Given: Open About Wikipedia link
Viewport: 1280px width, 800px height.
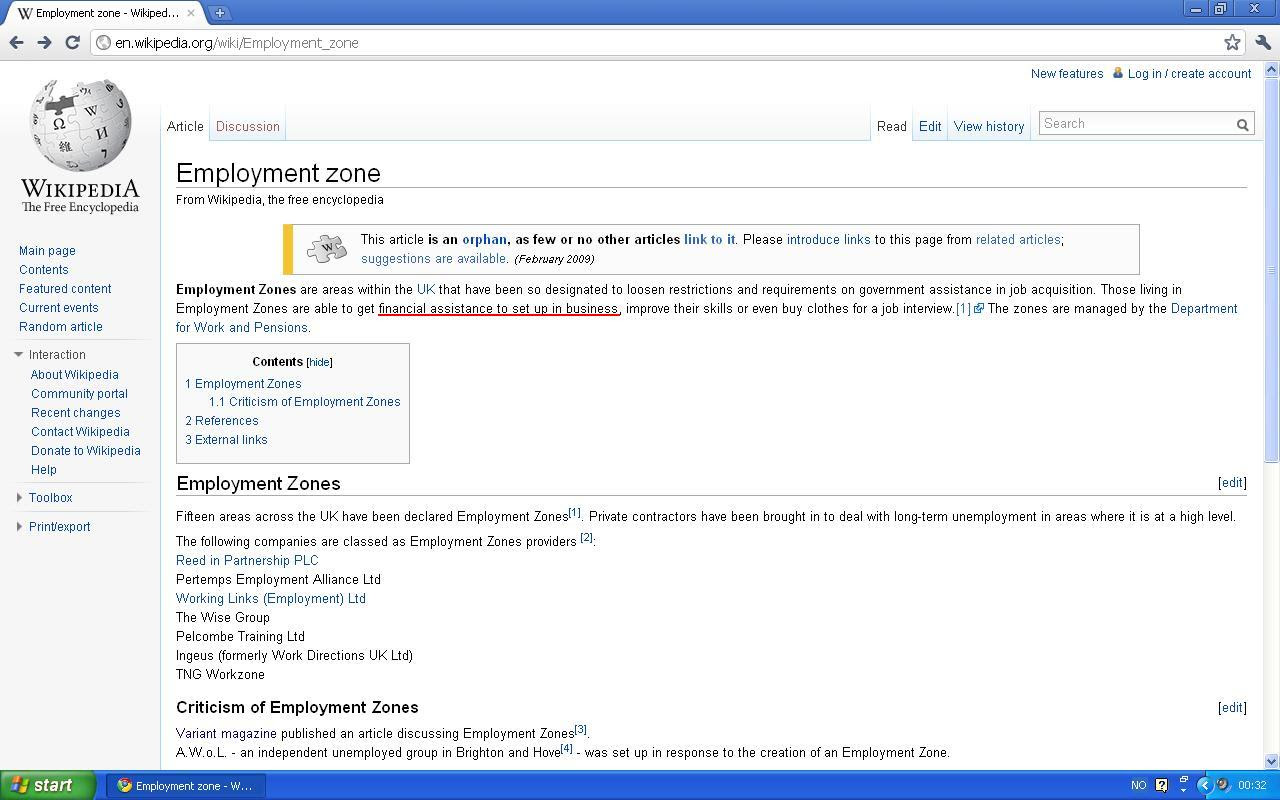Looking at the screenshot, I should 75,374.
